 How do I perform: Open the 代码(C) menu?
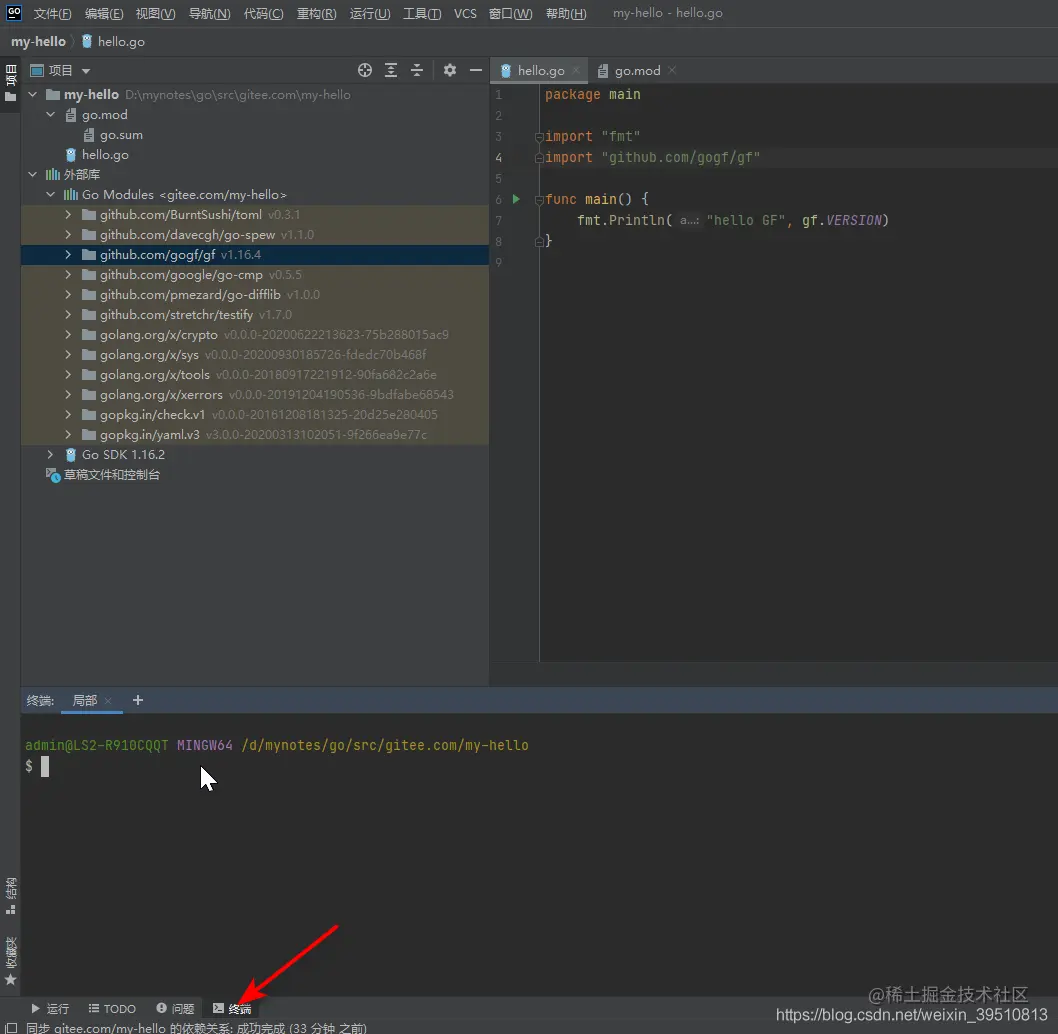pyautogui.click(x=263, y=13)
